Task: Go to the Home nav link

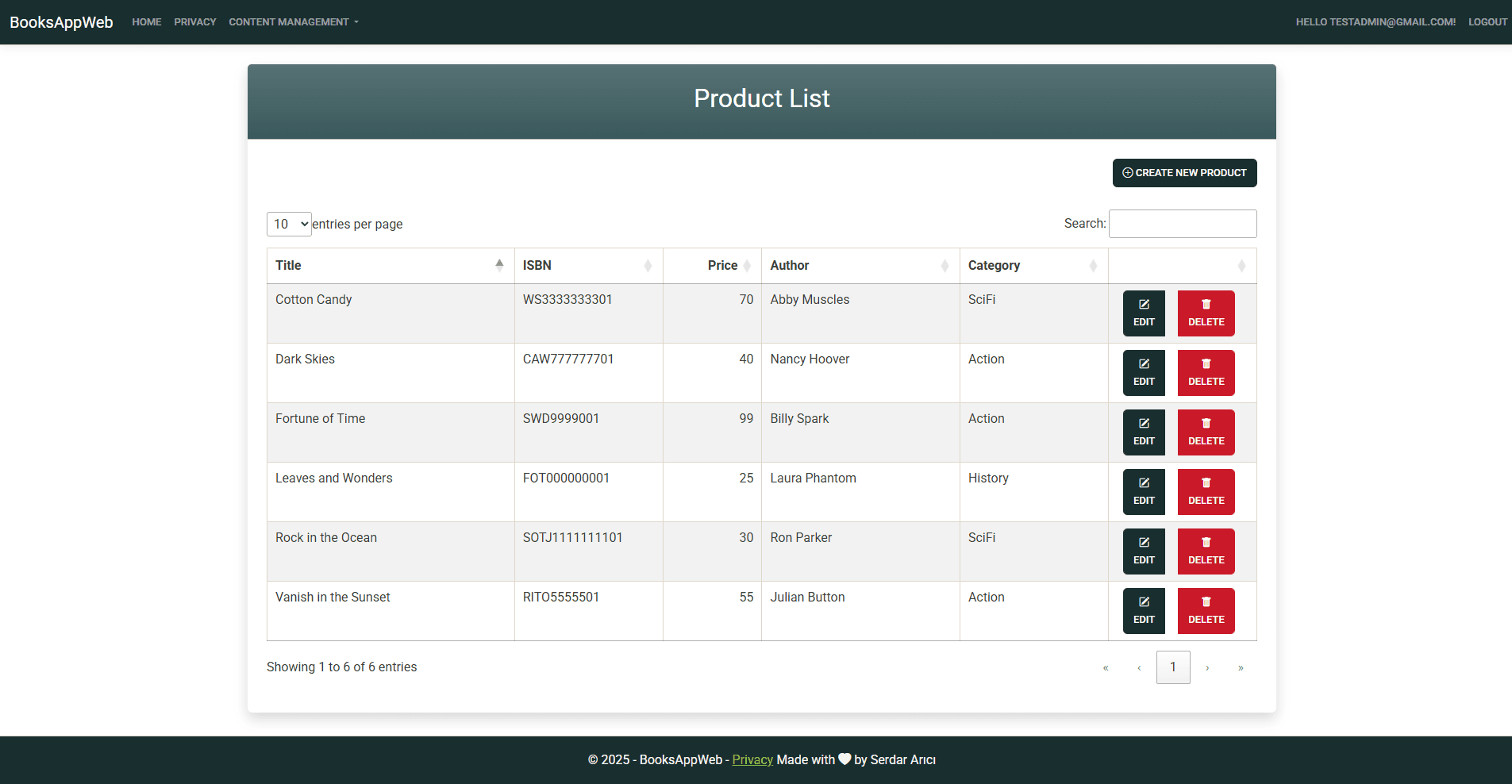Action: point(147,22)
